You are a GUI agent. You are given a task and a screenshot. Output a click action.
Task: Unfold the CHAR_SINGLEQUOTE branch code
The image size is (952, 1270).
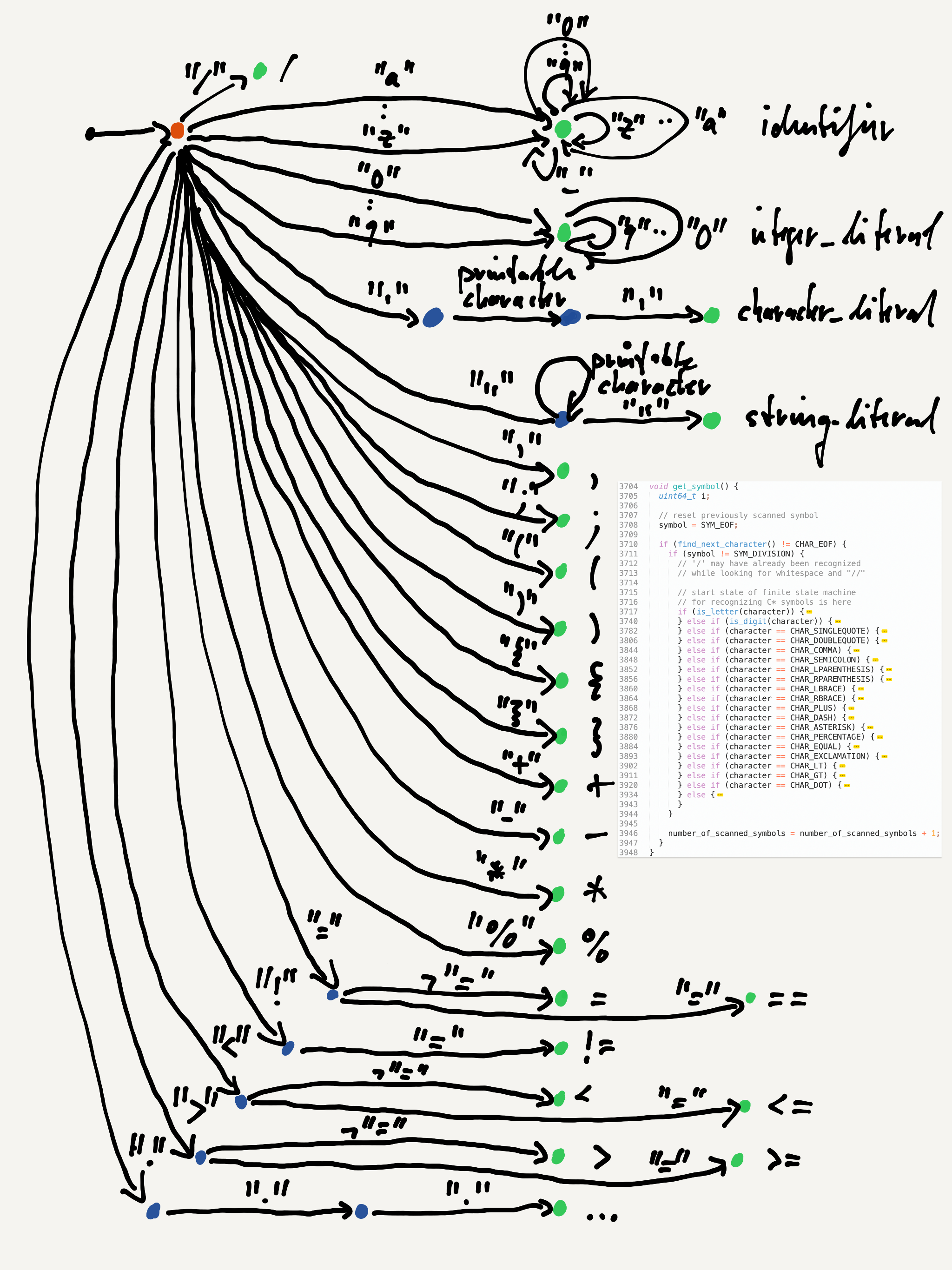(x=884, y=632)
